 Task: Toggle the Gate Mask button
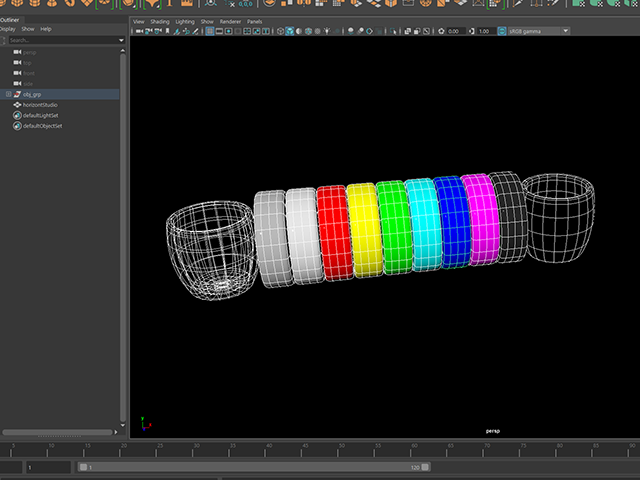238,31
